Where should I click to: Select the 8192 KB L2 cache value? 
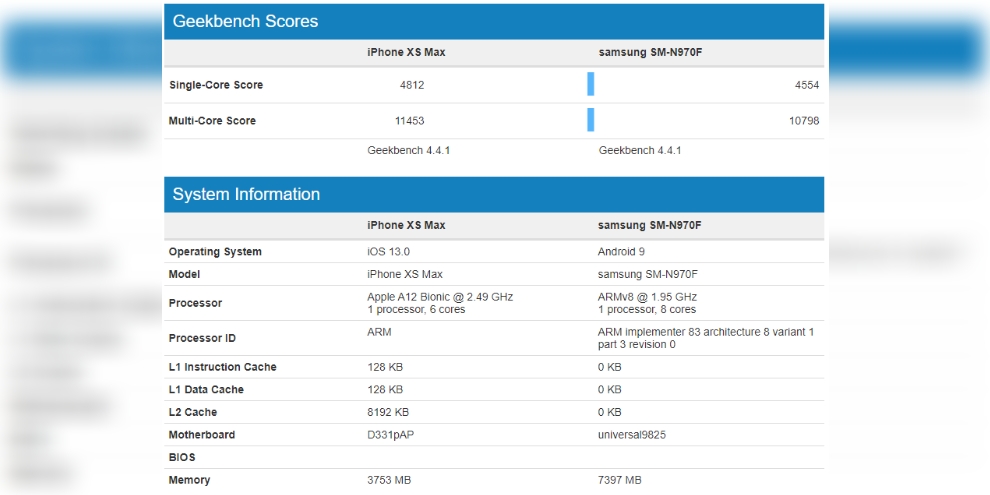pos(388,412)
